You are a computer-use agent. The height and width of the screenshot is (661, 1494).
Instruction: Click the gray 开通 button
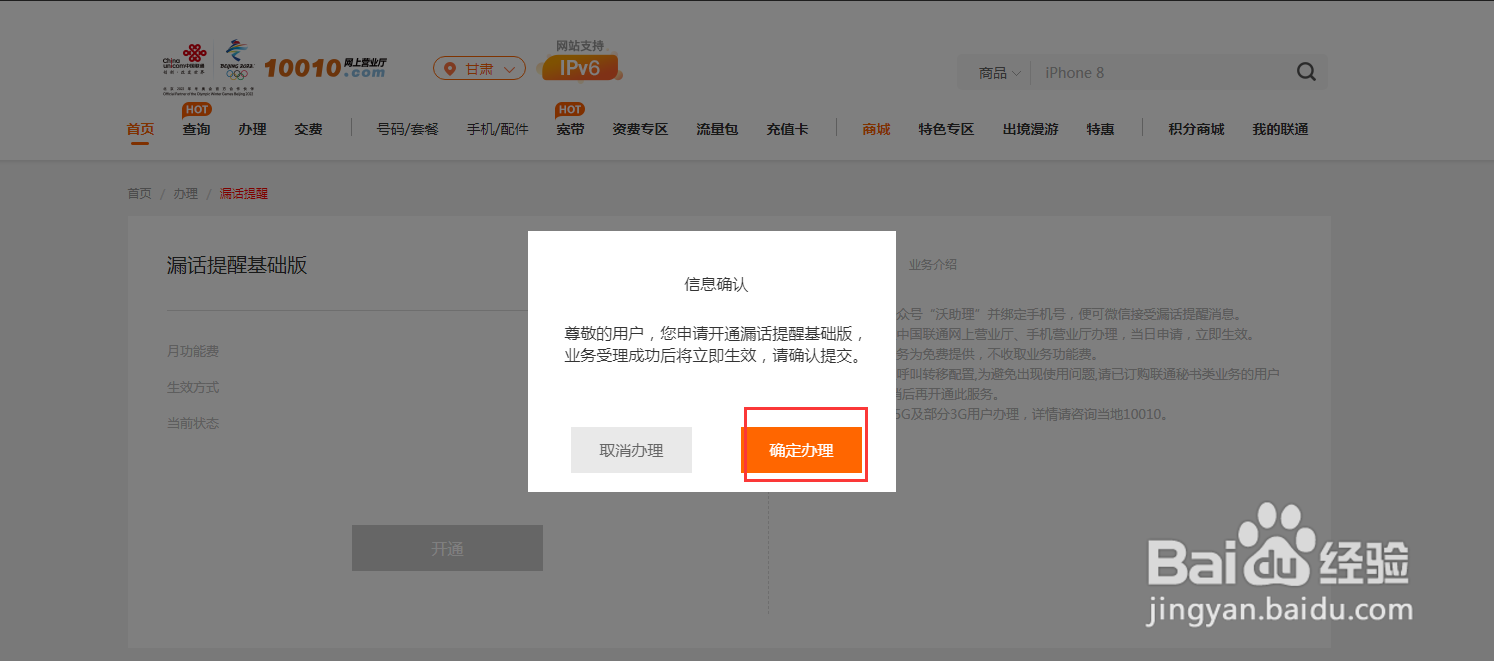[x=447, y=548]
